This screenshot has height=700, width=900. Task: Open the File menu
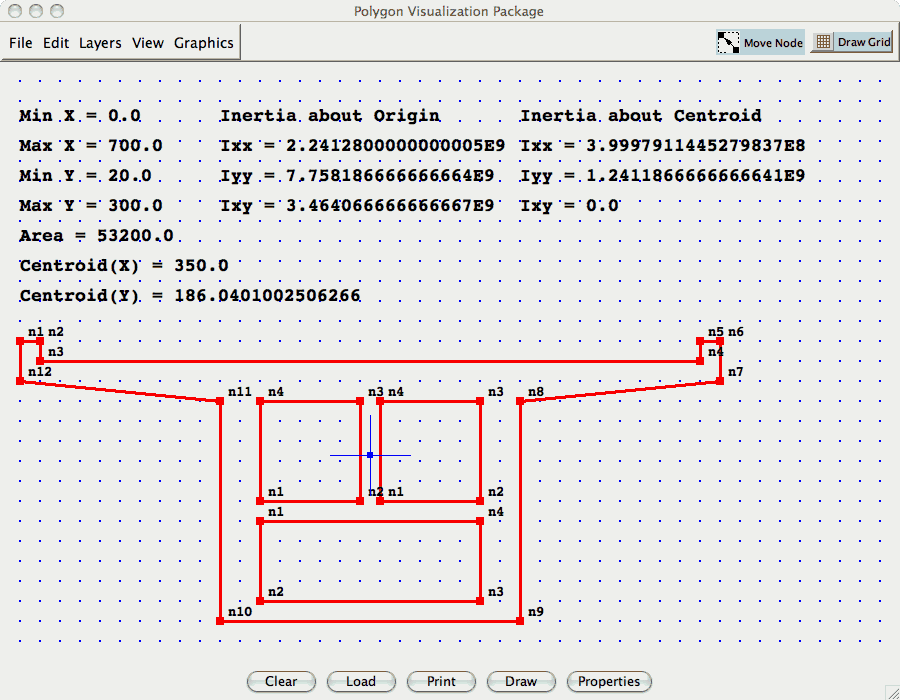[21, 43]
